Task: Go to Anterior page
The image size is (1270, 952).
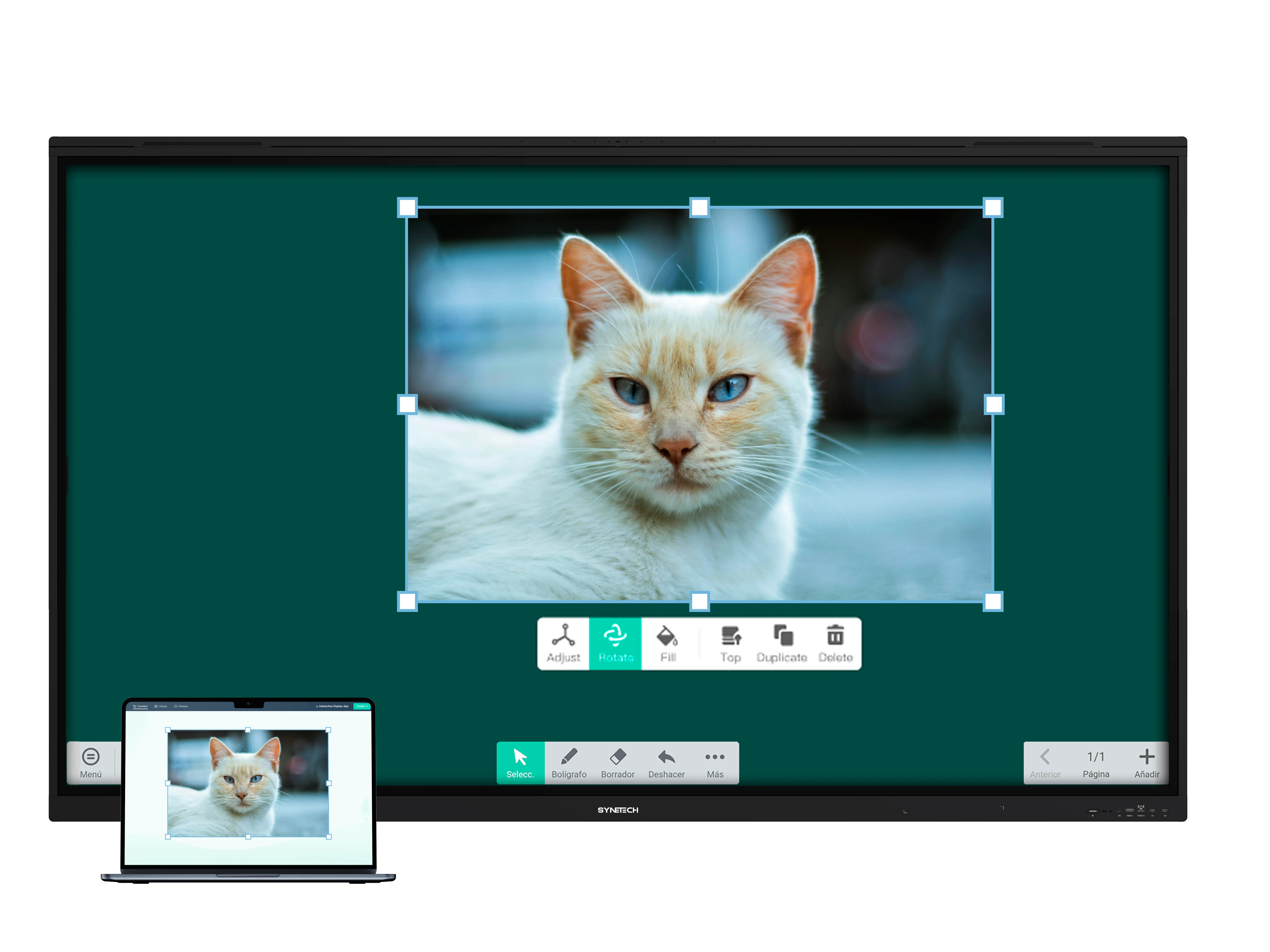Action: click(x=1045, y=763)
